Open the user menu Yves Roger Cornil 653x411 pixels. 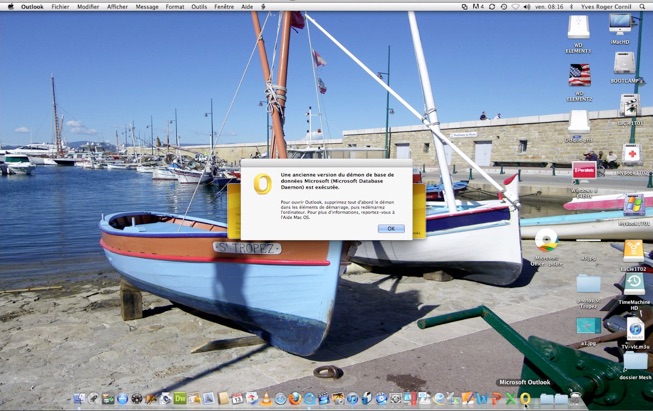[x=606, y=7]
